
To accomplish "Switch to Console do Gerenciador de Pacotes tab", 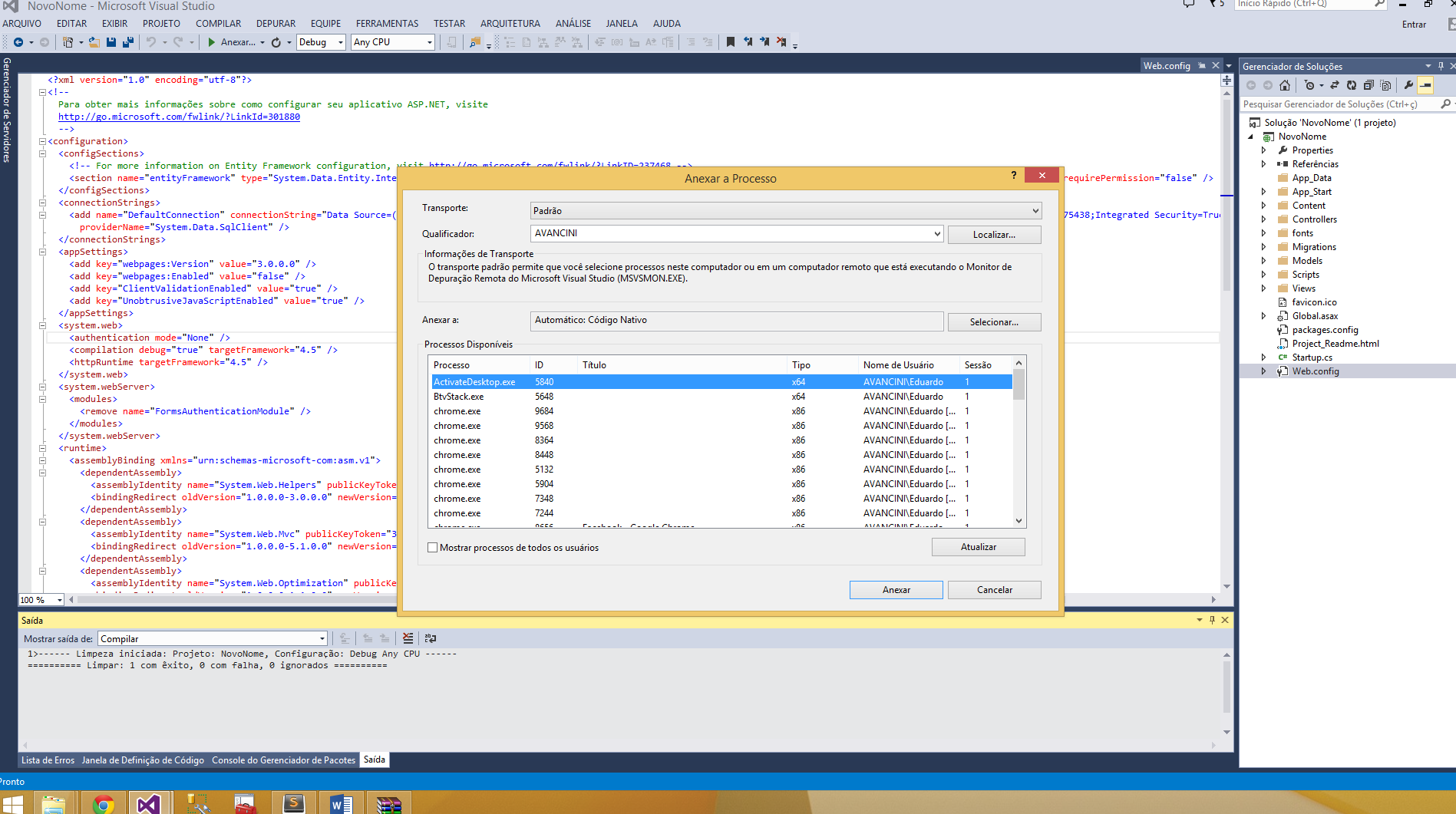I will click(x=283, y=760).
